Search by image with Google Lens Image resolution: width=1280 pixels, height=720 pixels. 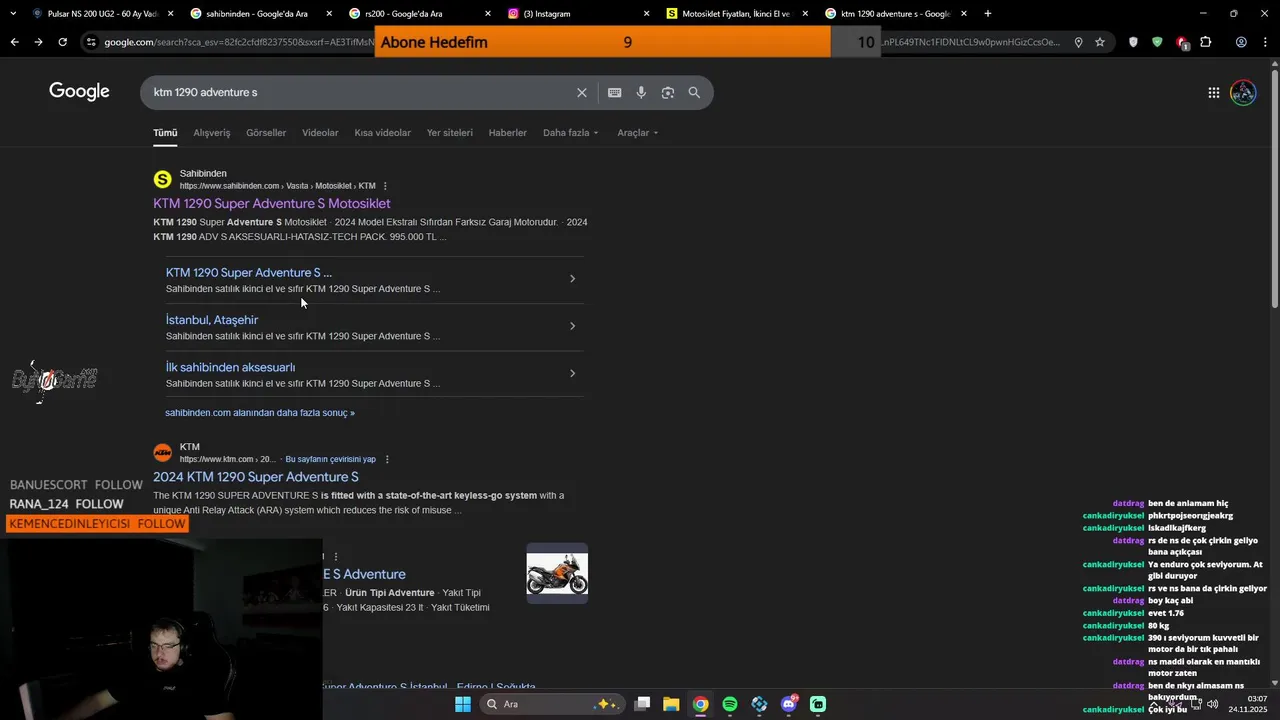667,92
